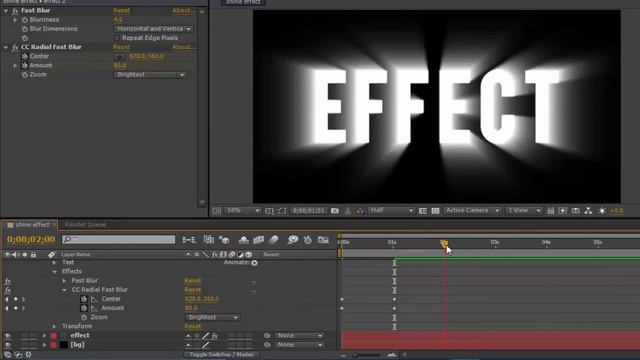Toggle Blurriness stopwatch in Effect Controls
Image resolution: width=640 pixels, height=360 pixels.
pyautogui.click(x=24, y=20)
